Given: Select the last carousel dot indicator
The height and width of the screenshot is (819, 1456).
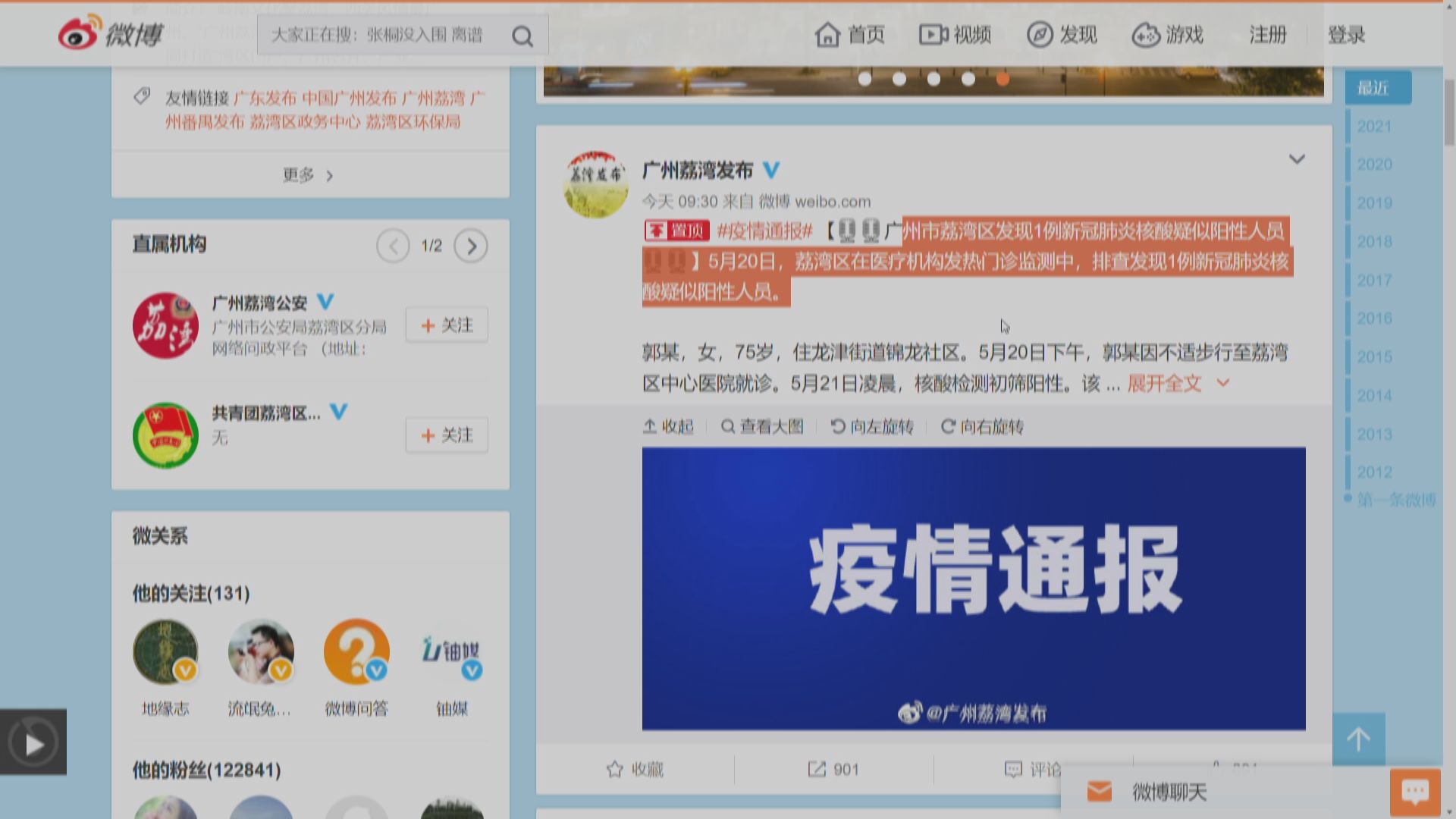Looking at the screenshot, I should point(1003,78).
